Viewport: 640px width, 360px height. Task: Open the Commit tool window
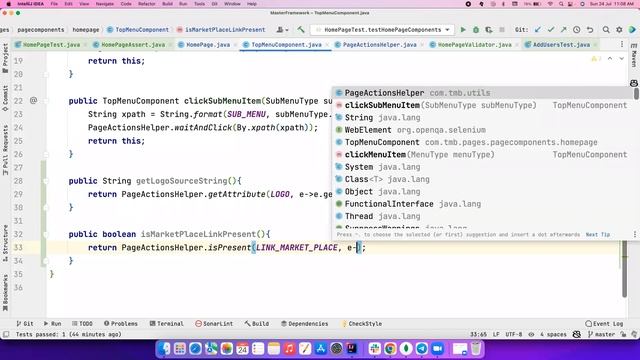click(5, 98)
